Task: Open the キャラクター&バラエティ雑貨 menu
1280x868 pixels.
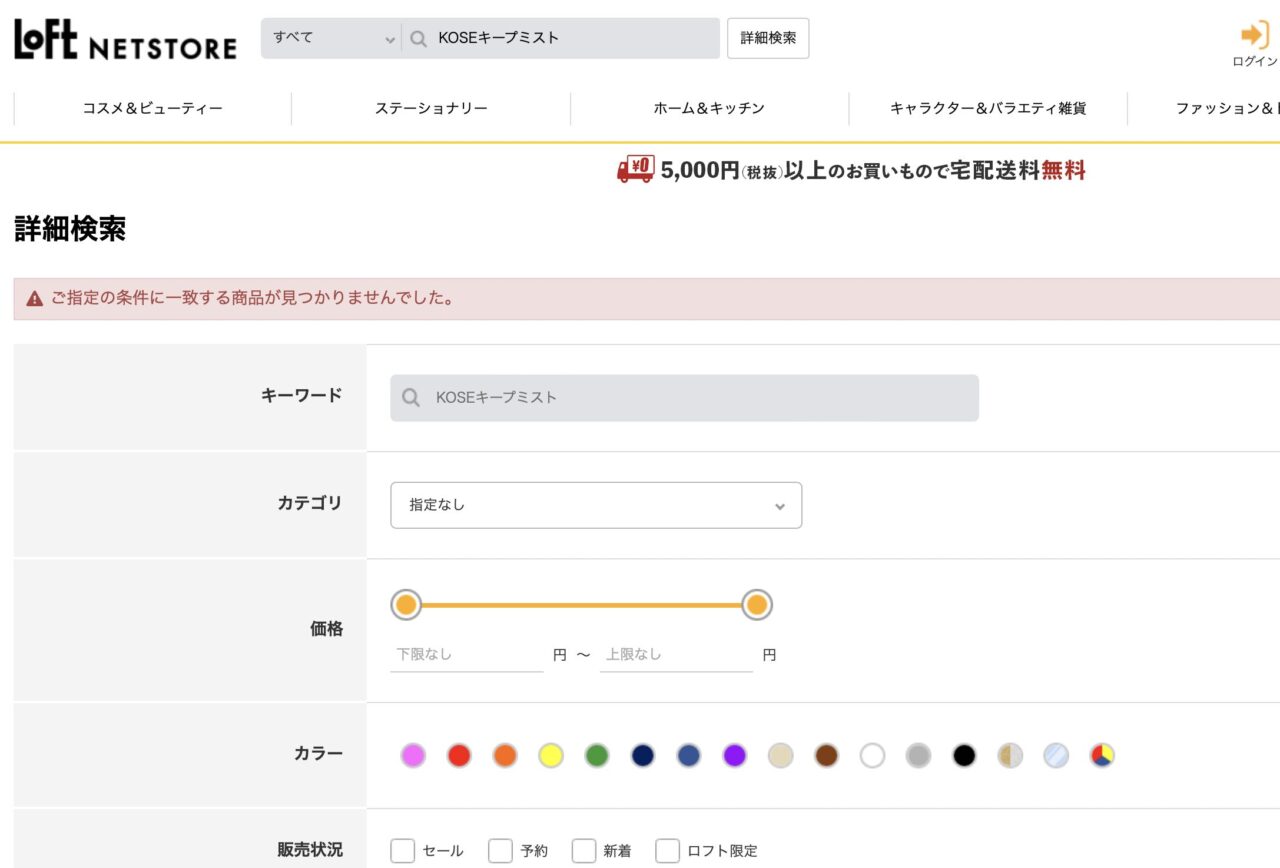Action: [988, 108]
